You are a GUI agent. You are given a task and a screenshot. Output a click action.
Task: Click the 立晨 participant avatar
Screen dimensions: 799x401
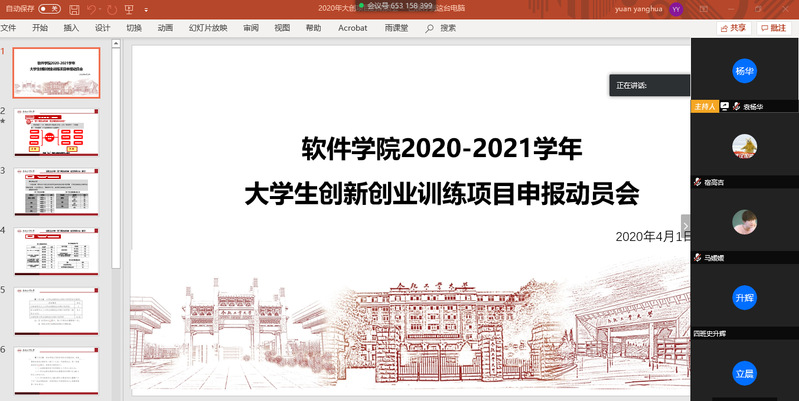[744, 371]
